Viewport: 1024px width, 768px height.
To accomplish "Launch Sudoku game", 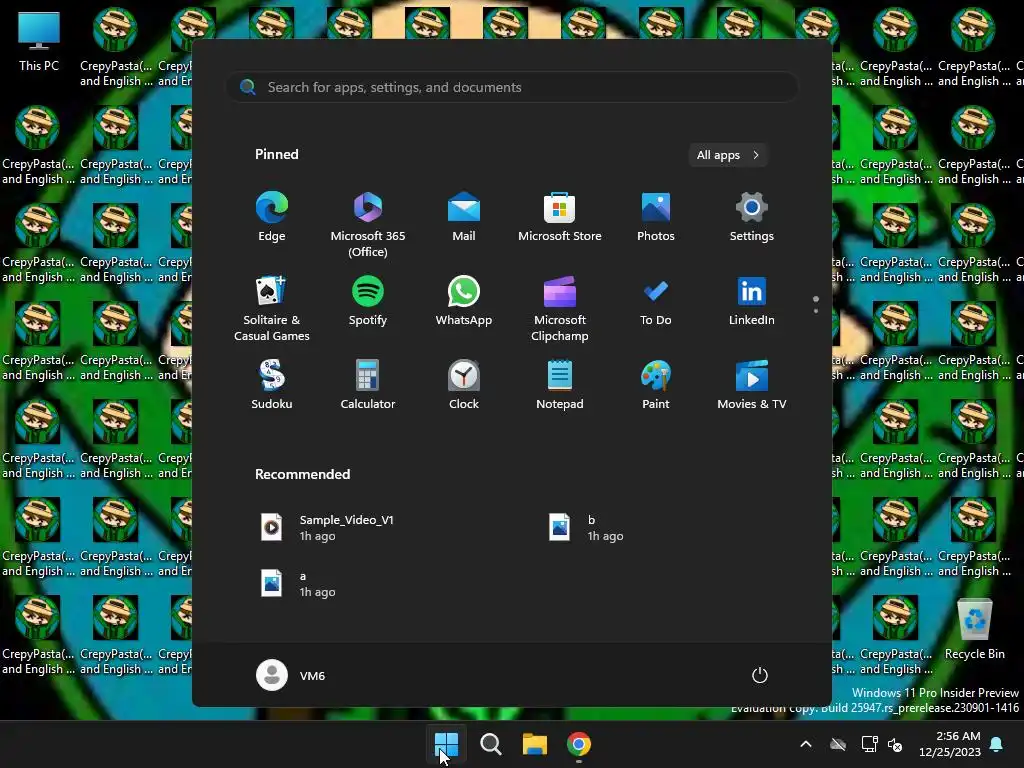I will [x=272, y=385].
